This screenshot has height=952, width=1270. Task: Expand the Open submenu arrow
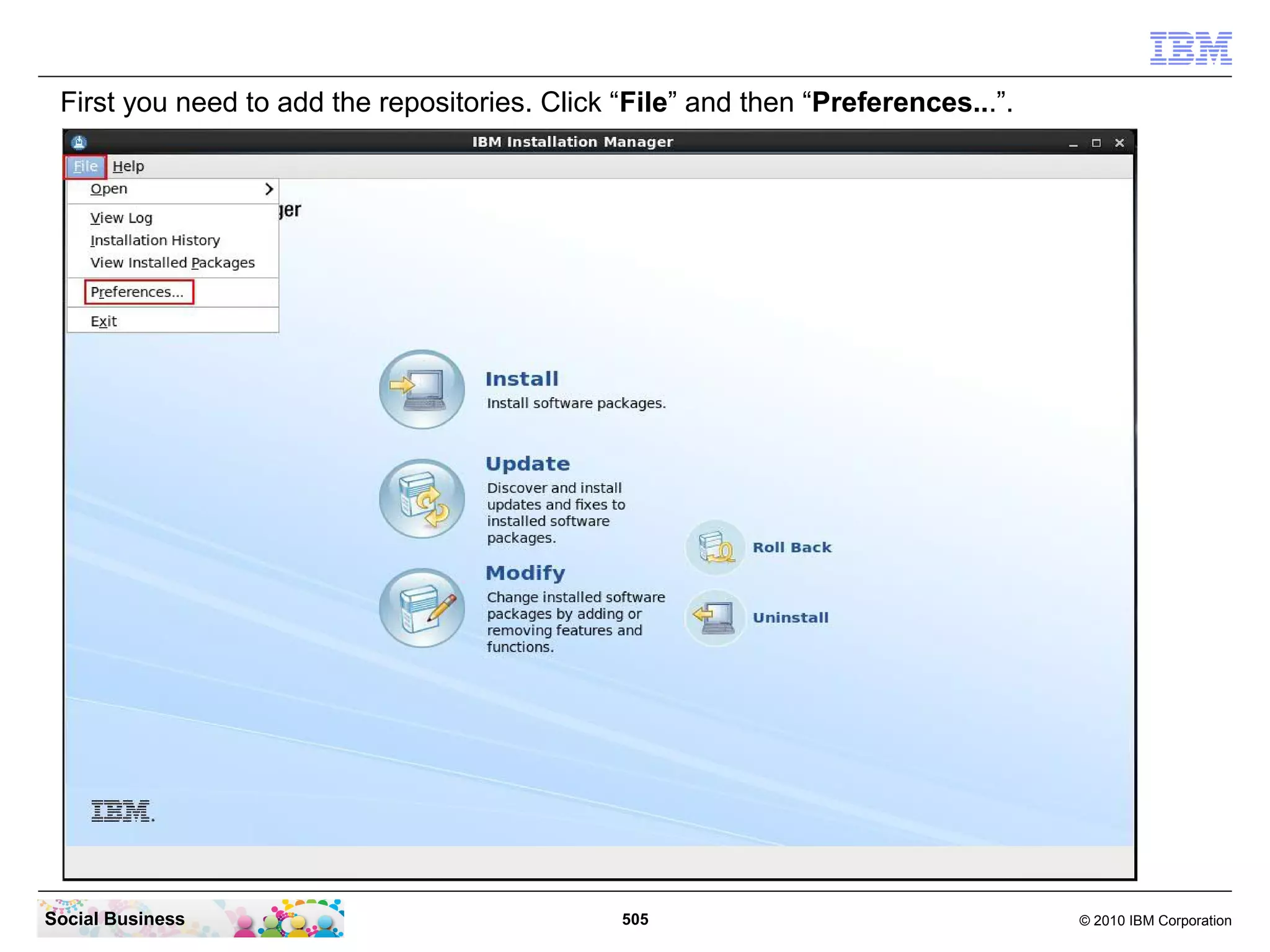coord(269,189)
